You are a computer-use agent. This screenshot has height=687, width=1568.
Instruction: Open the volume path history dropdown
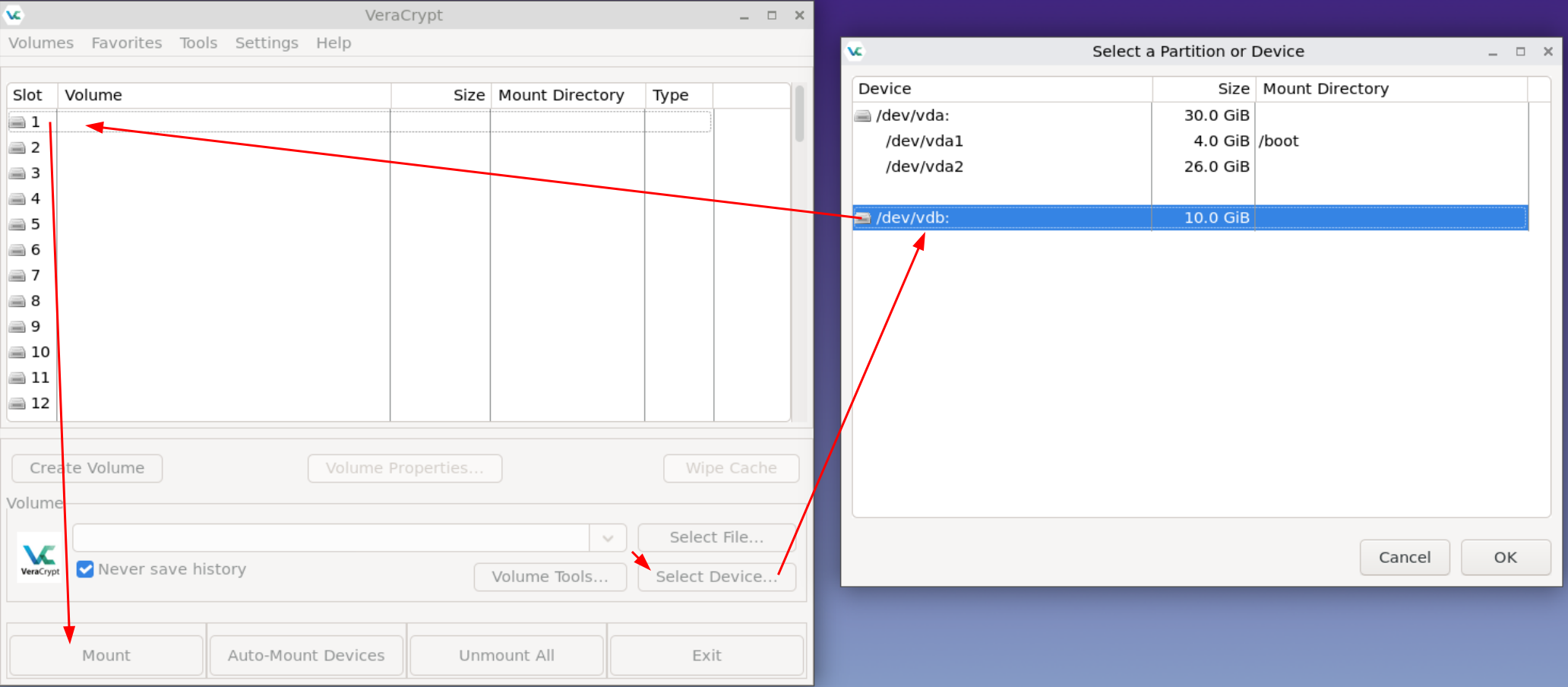pyautogui.click(x=608, y=538)
